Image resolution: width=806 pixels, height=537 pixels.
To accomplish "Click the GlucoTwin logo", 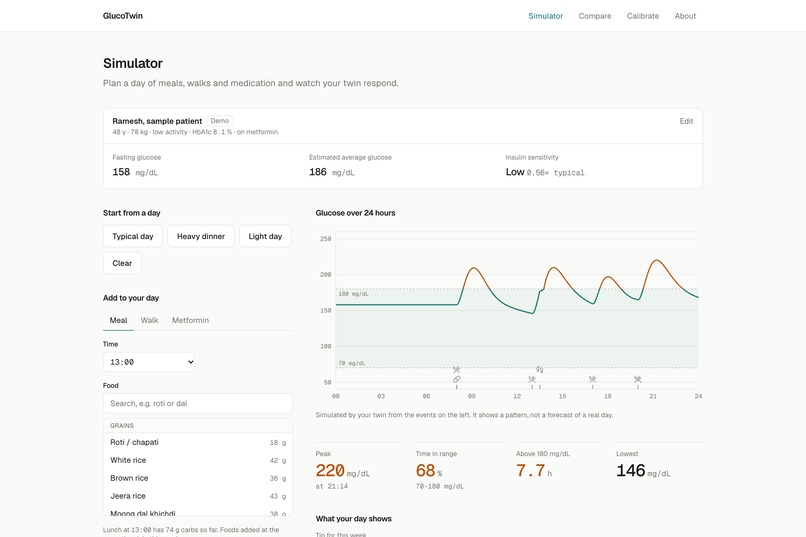I will [x=123, y=16].
